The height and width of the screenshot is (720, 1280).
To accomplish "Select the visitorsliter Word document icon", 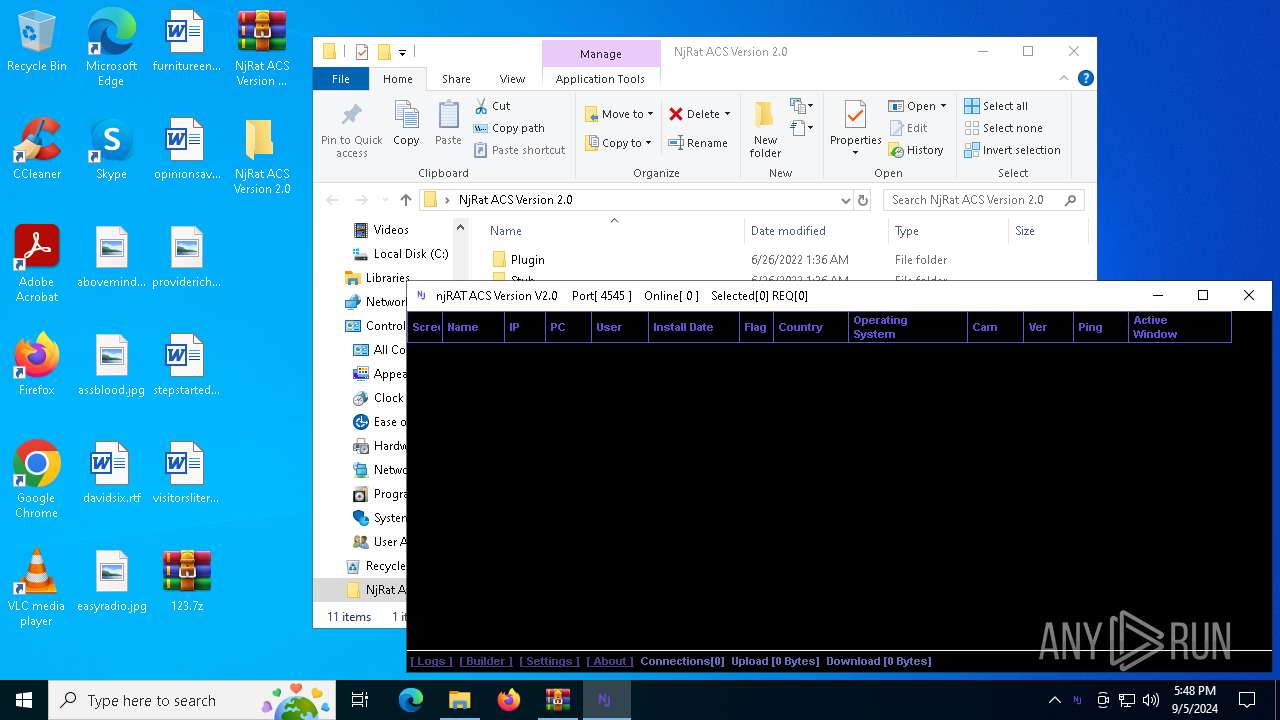I will tap(186, 474).
